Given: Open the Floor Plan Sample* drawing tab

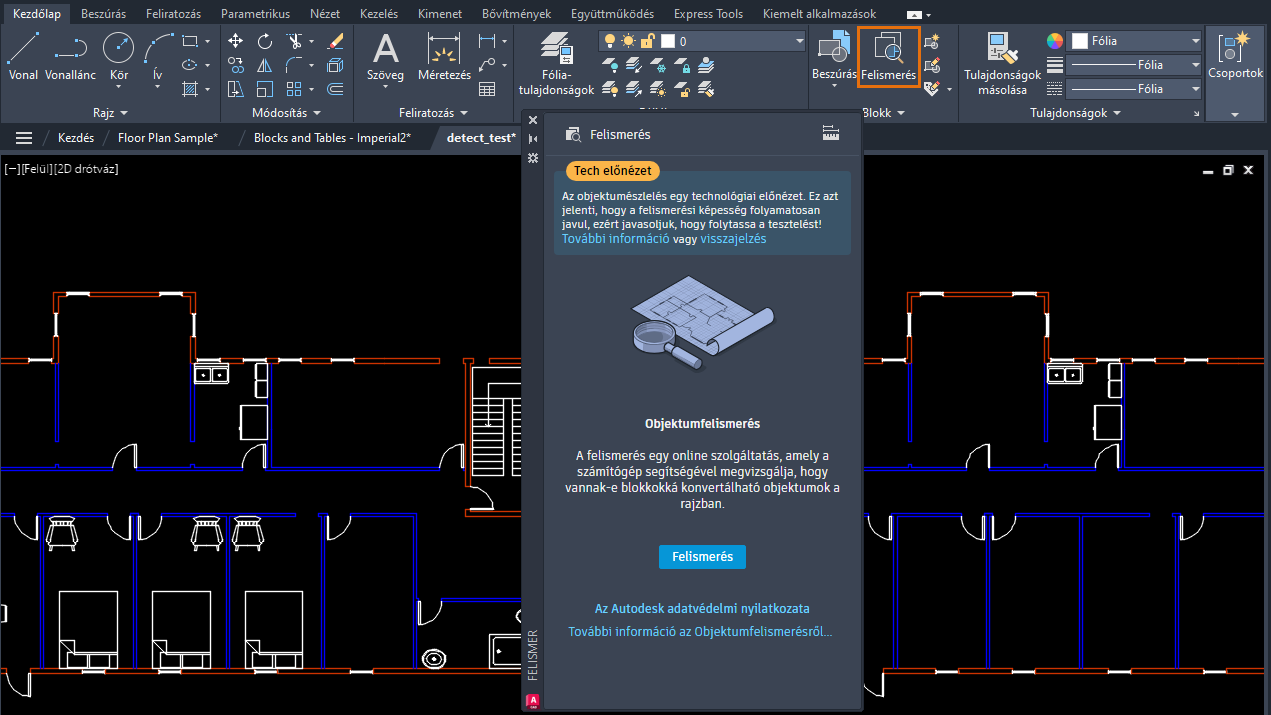Looking at the screenshot, I should pyautogui.click(x=167, y=138).
